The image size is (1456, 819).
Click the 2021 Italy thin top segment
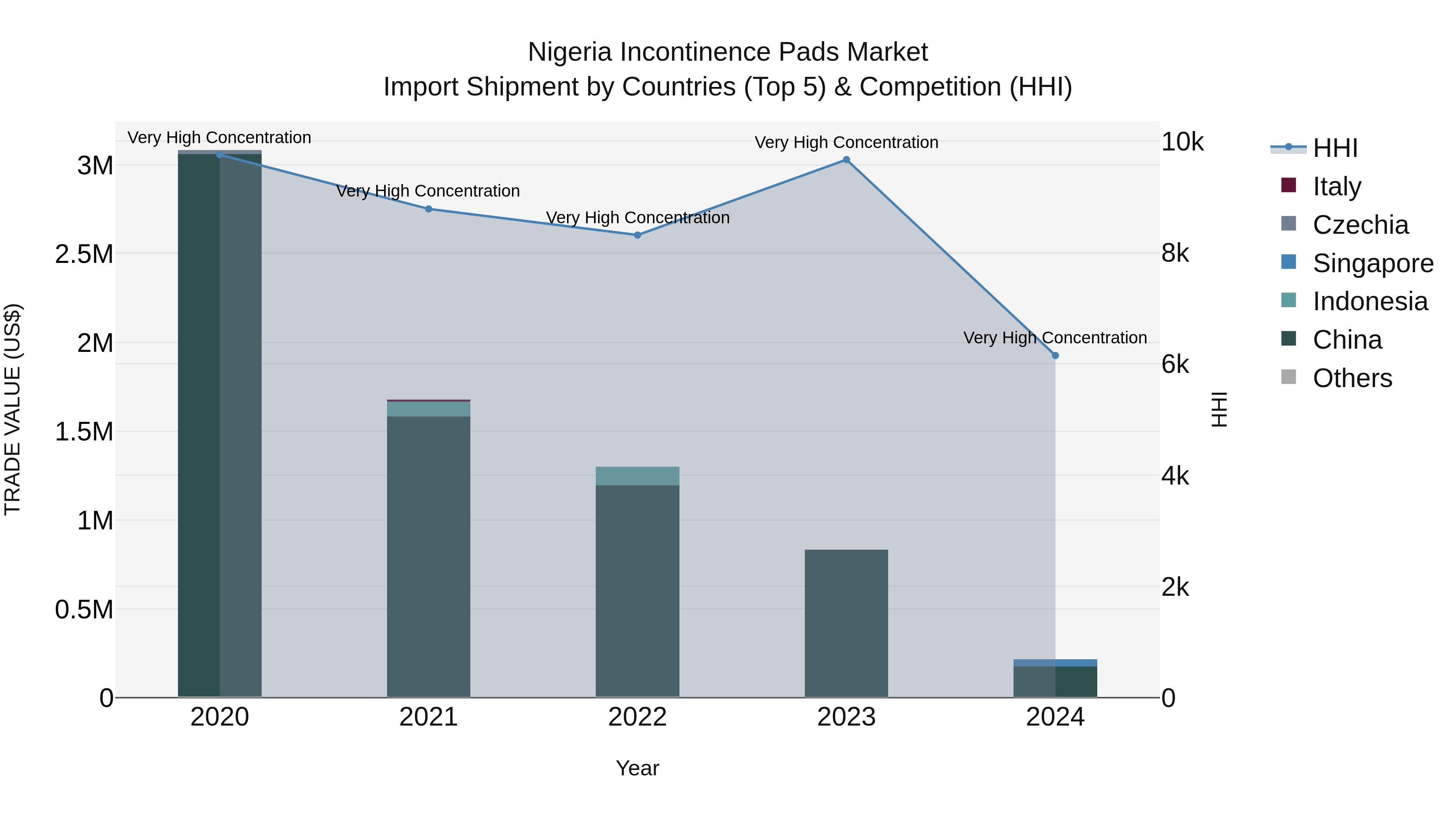point(428,401)
